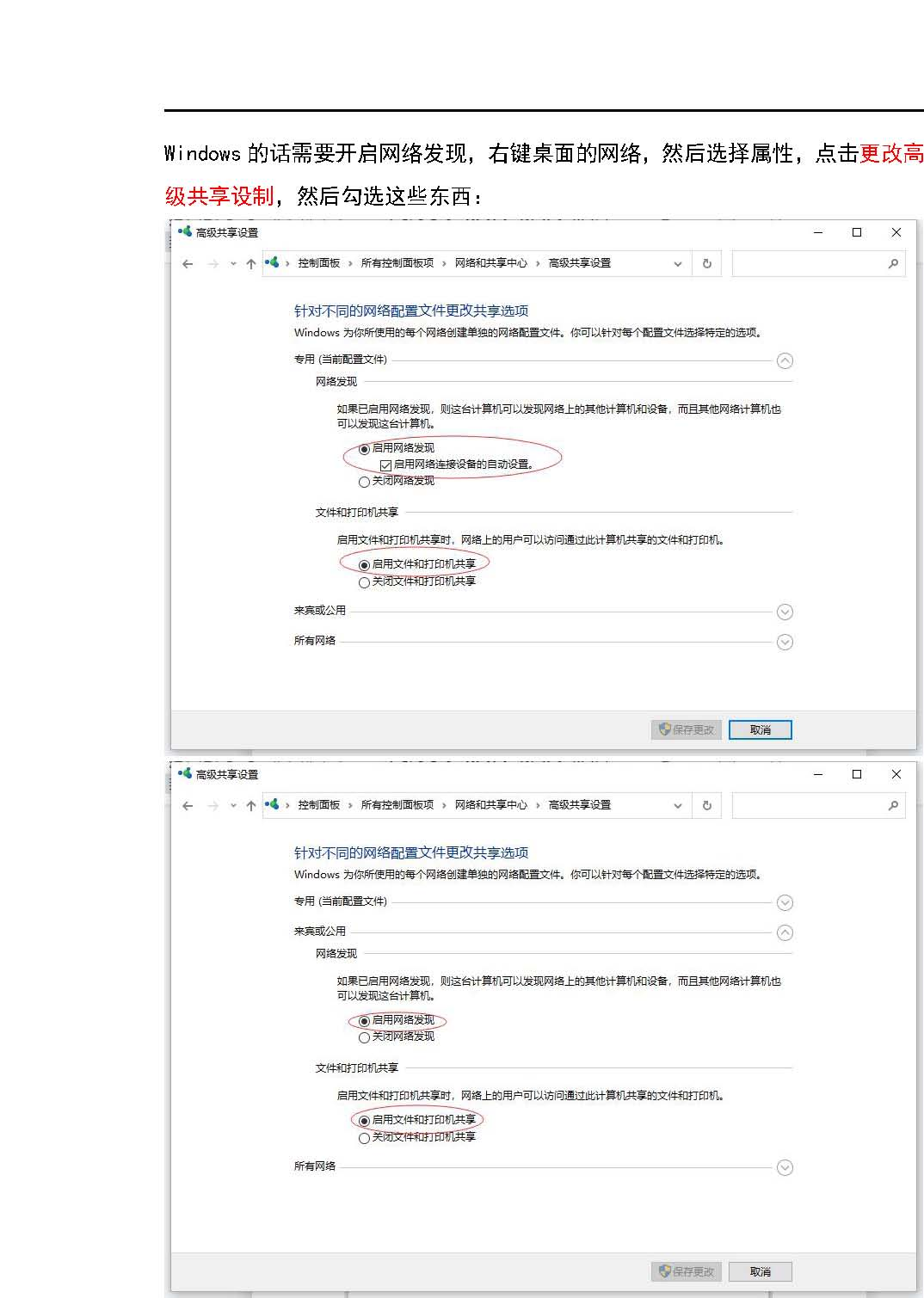Viewport: 924px width, 1298px height.
Task: Click 保存更改 in the lower window
Action: click(687, 1271)
